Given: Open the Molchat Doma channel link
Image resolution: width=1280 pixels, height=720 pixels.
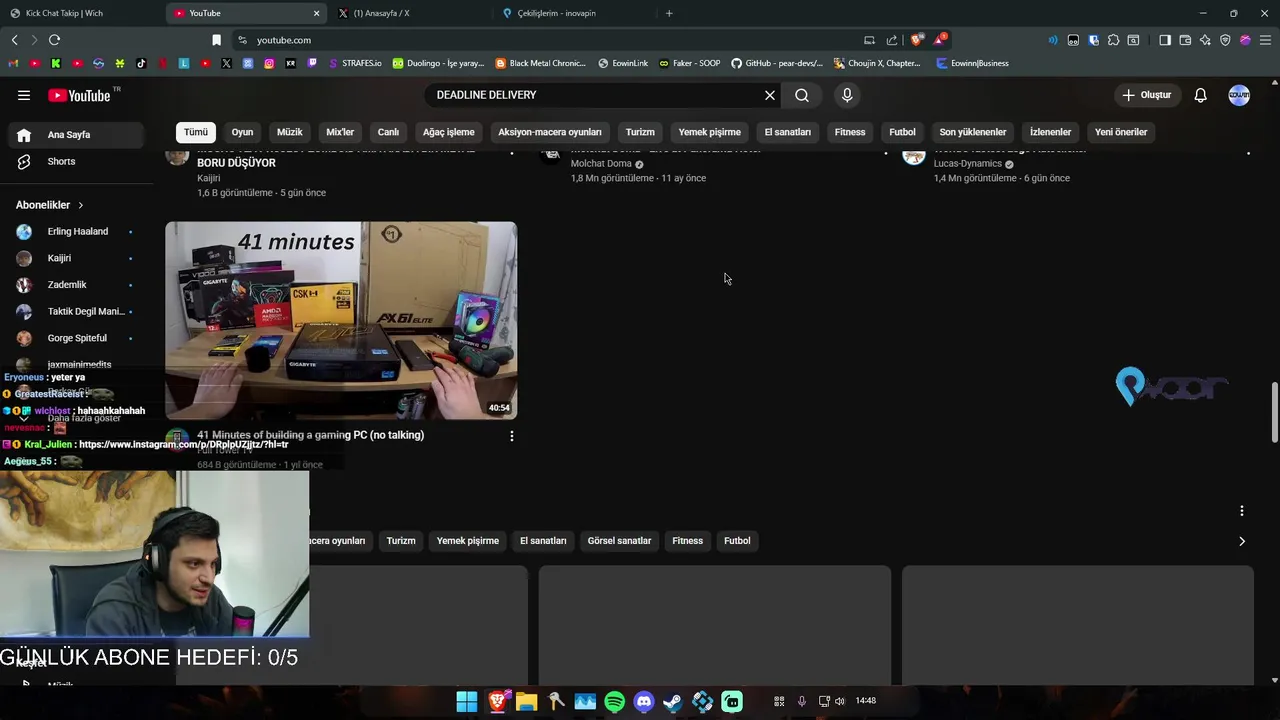Looking at the screenshot, I should point(601,164).
